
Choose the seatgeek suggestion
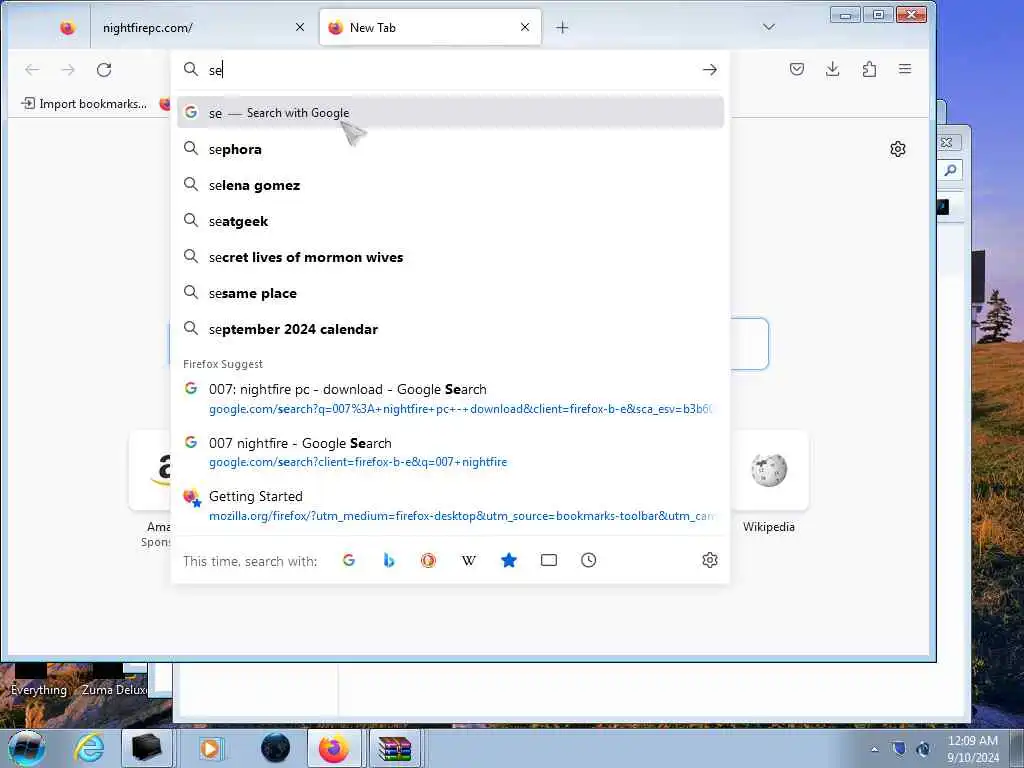coord(451,221)
